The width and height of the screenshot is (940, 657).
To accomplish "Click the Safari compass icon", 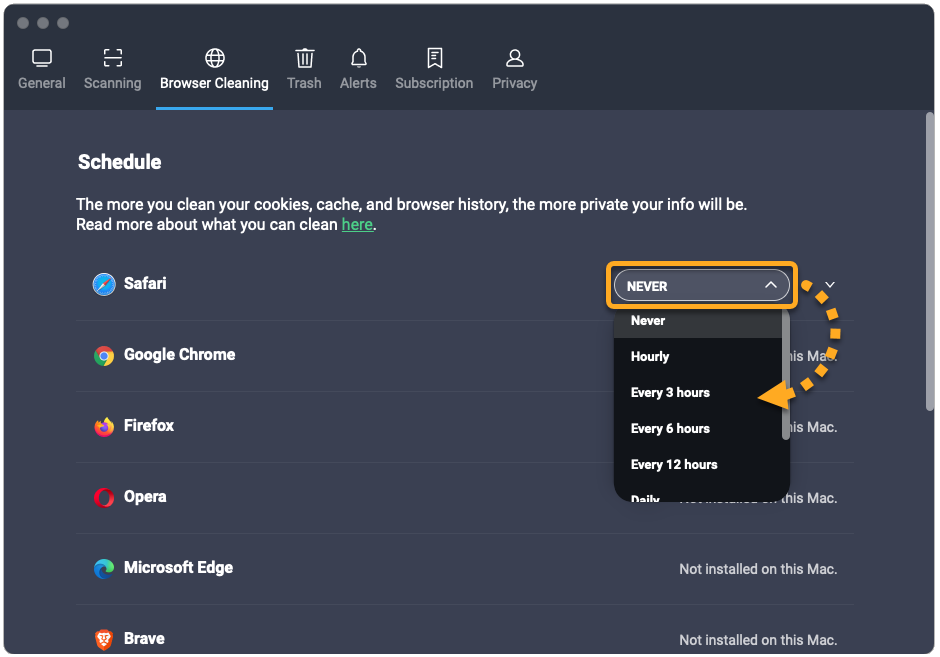I will point(104,285).
